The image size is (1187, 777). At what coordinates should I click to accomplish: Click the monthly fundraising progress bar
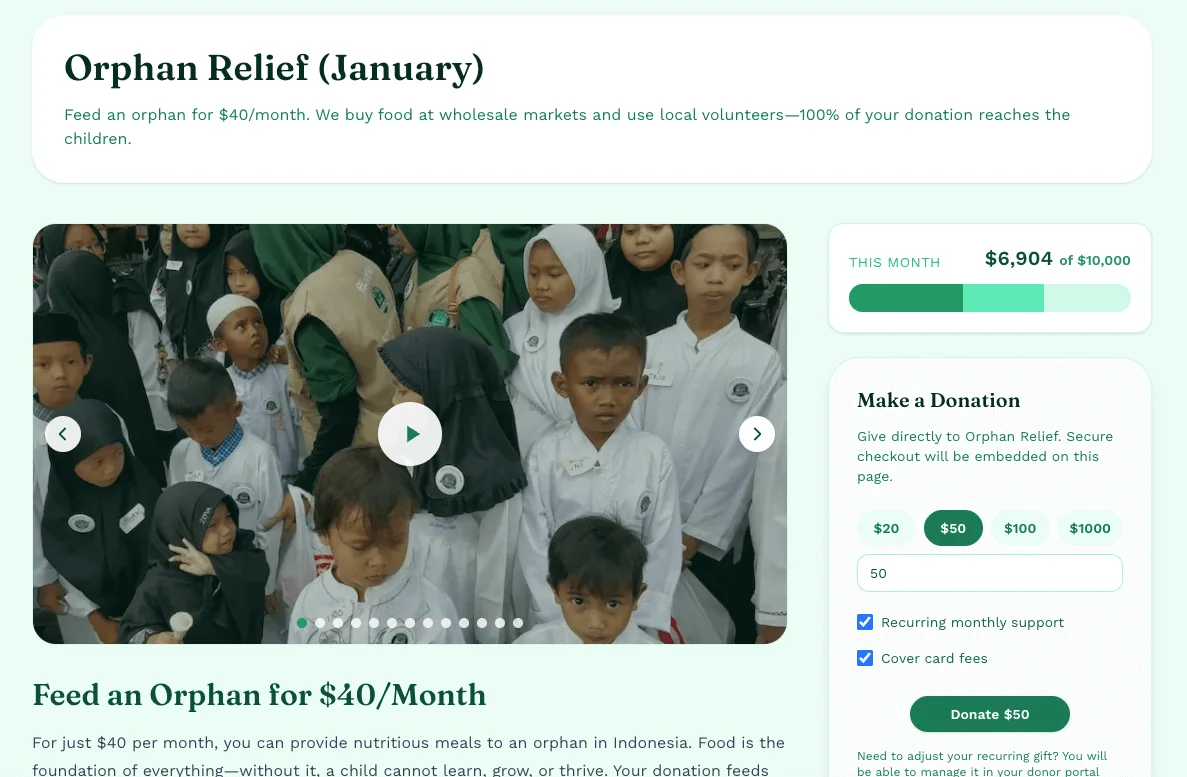[x=989, y=298]
